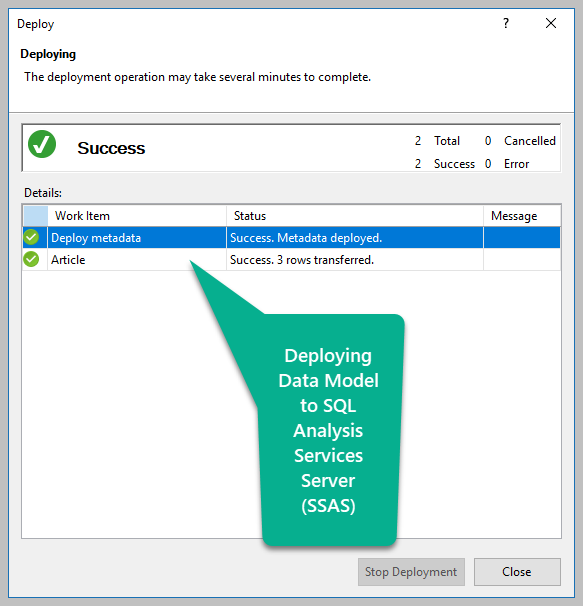Click "Success. Metadata deployed." status cell
The width and height of the screenshot is (583, 606).
(x=355, y=238)
